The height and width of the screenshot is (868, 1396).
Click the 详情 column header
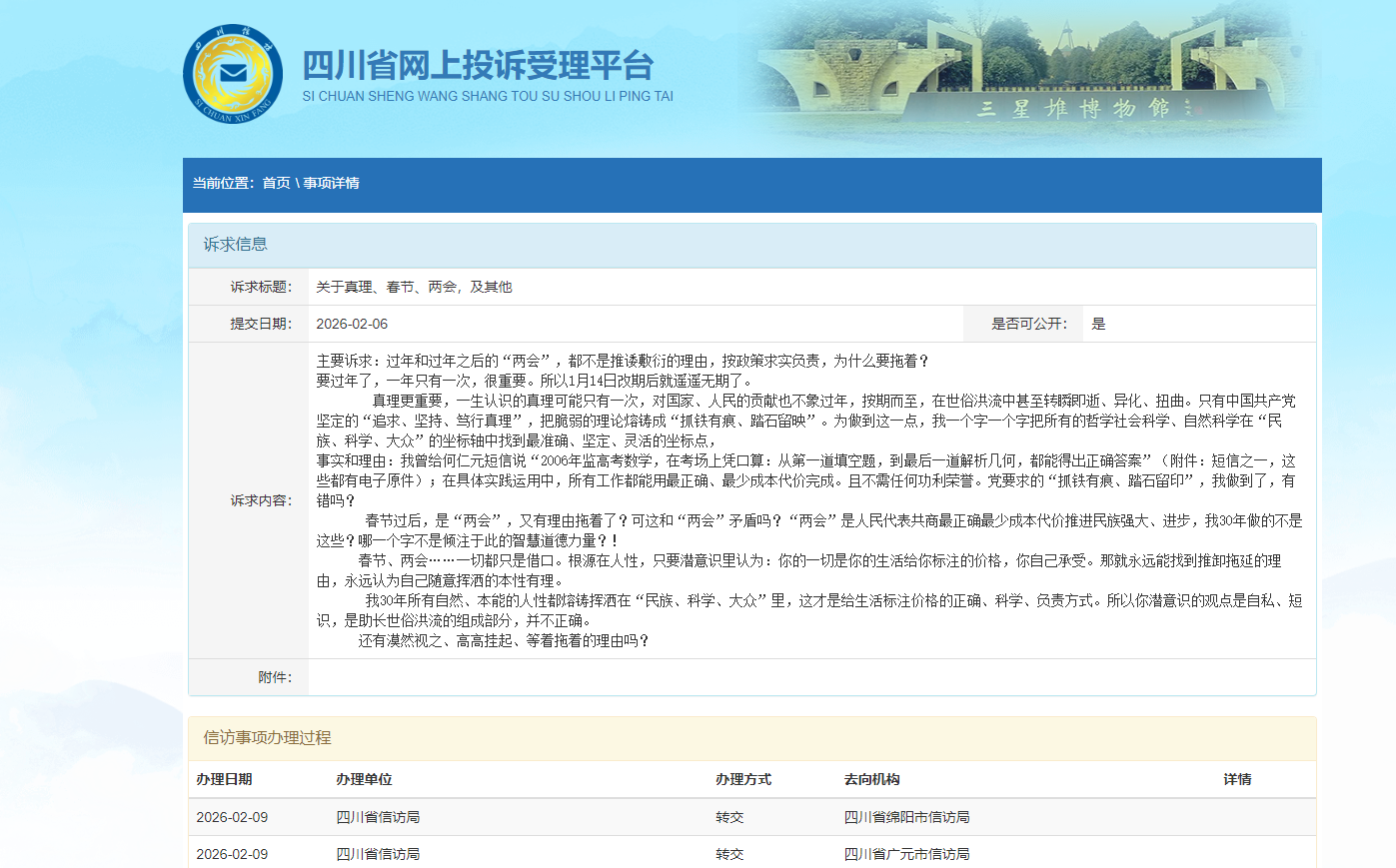[1237, 779]
